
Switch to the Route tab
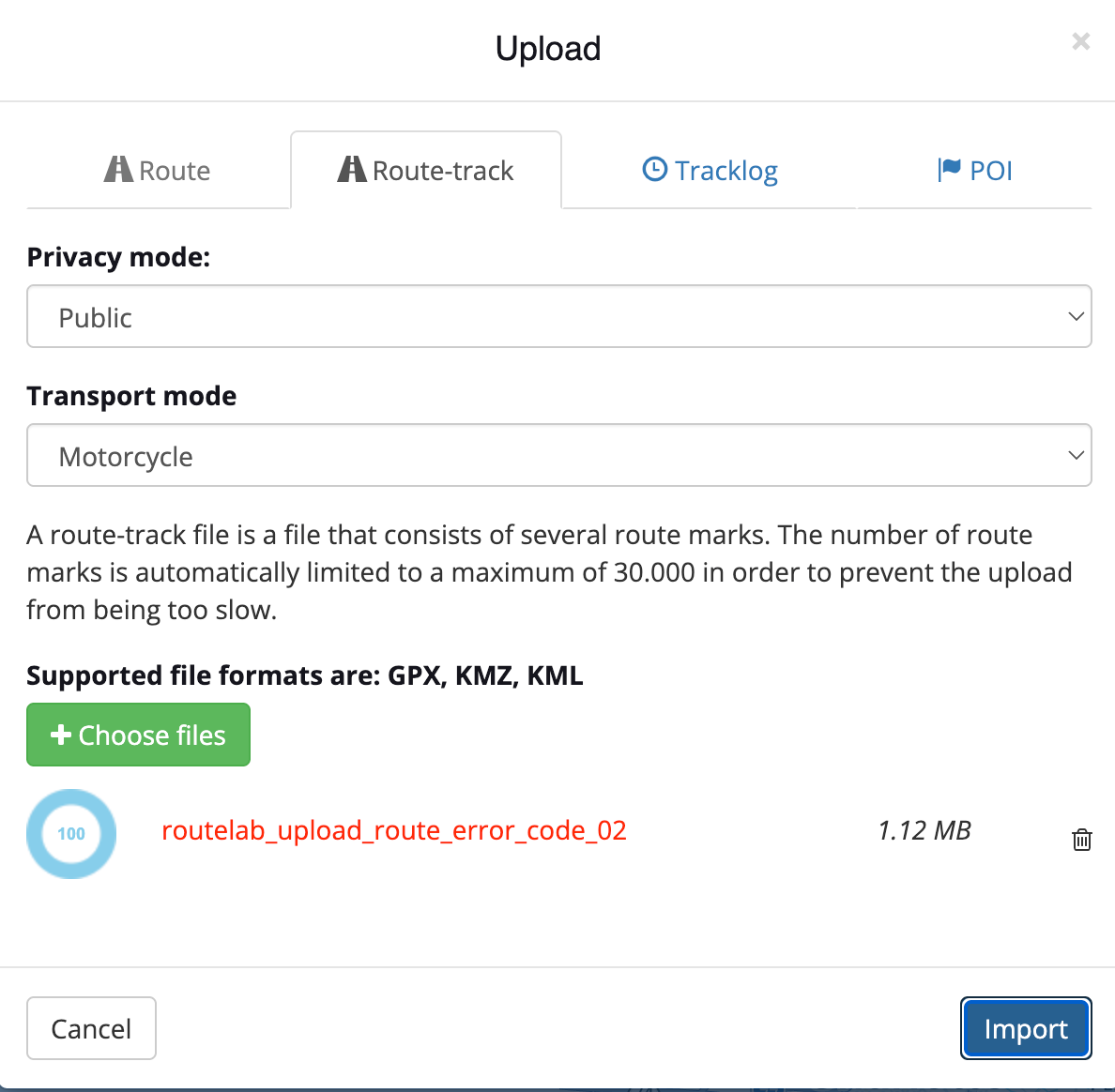pyautogui.click(x=158, y=171)
